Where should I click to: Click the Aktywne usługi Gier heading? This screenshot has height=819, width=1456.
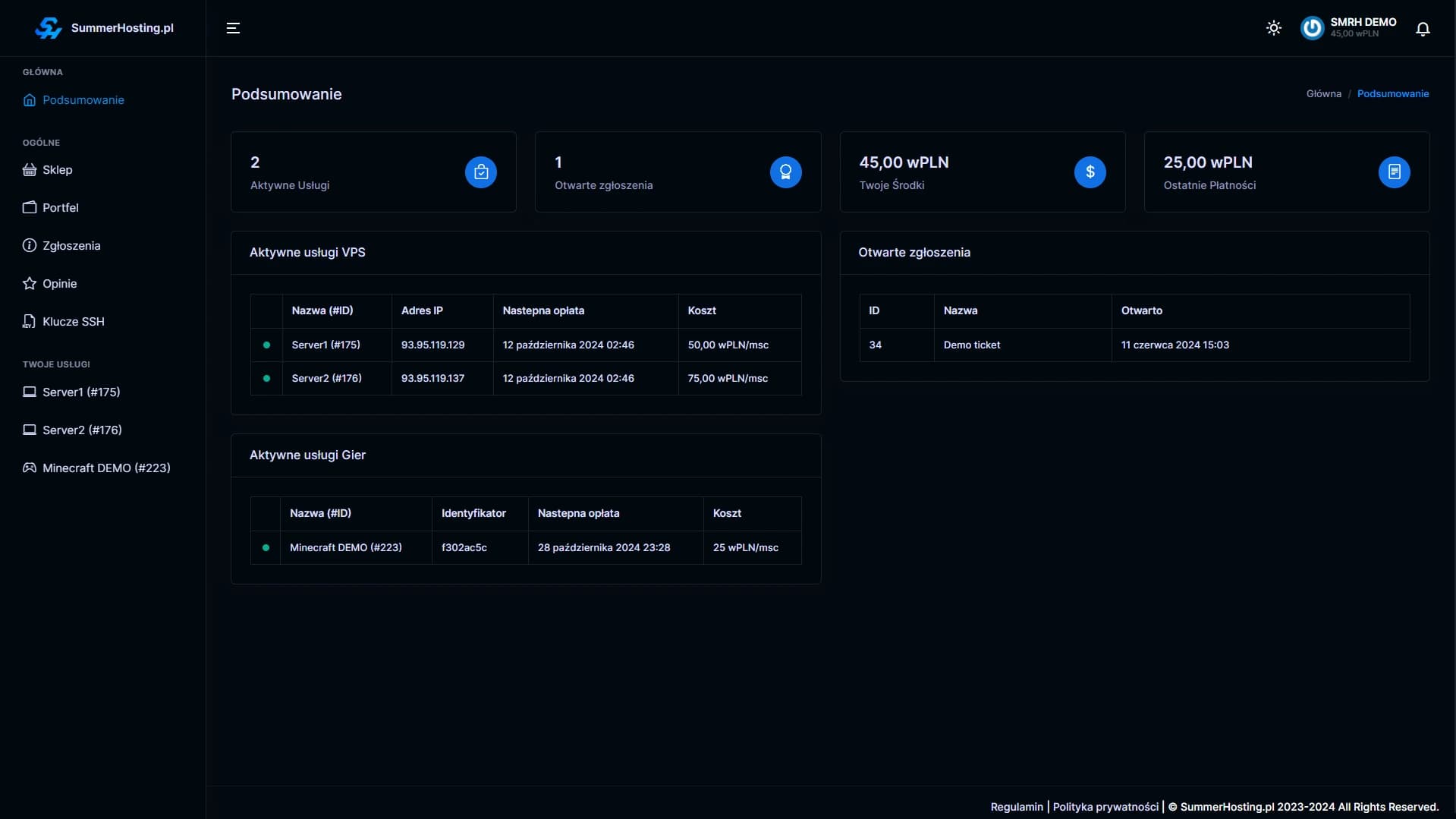coord(307,455)
